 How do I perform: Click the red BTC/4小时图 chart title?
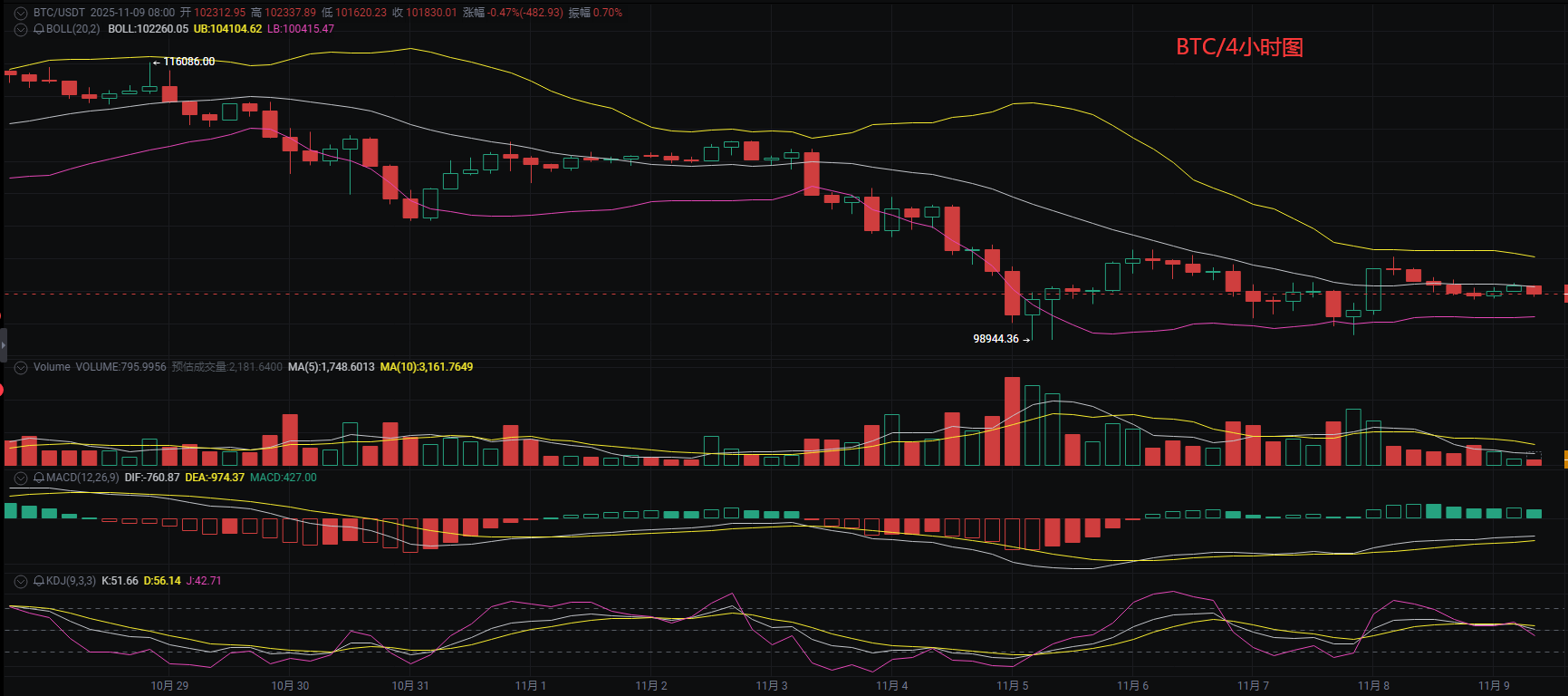pos(1239,47)
